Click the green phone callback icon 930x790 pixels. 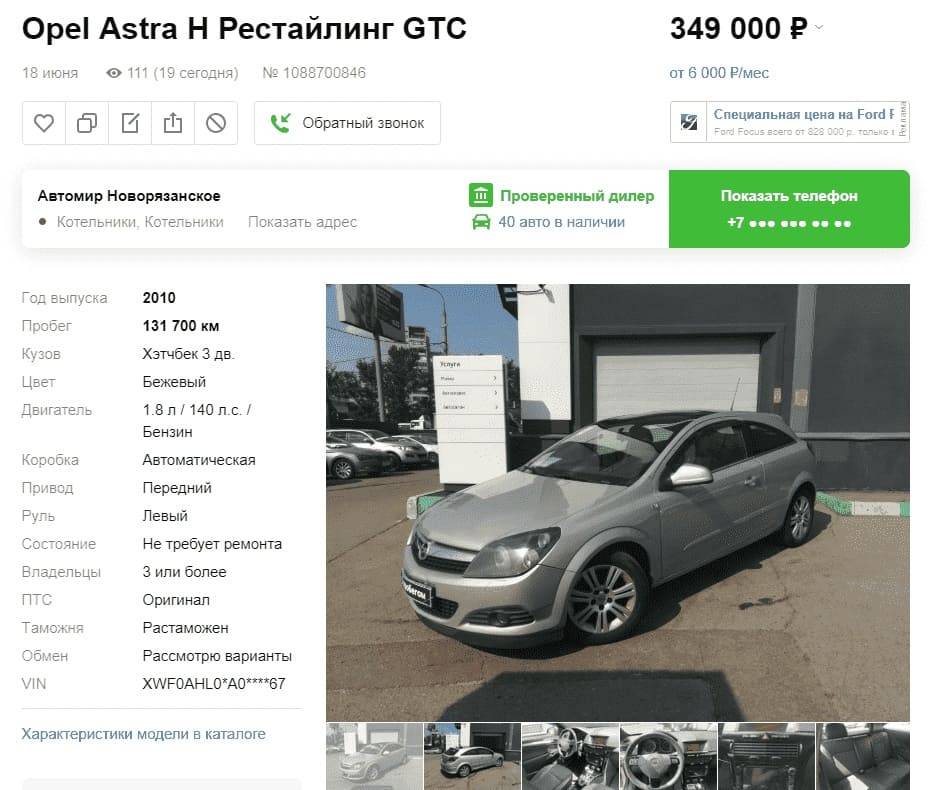pyautogui.click(x=280, y=123)
